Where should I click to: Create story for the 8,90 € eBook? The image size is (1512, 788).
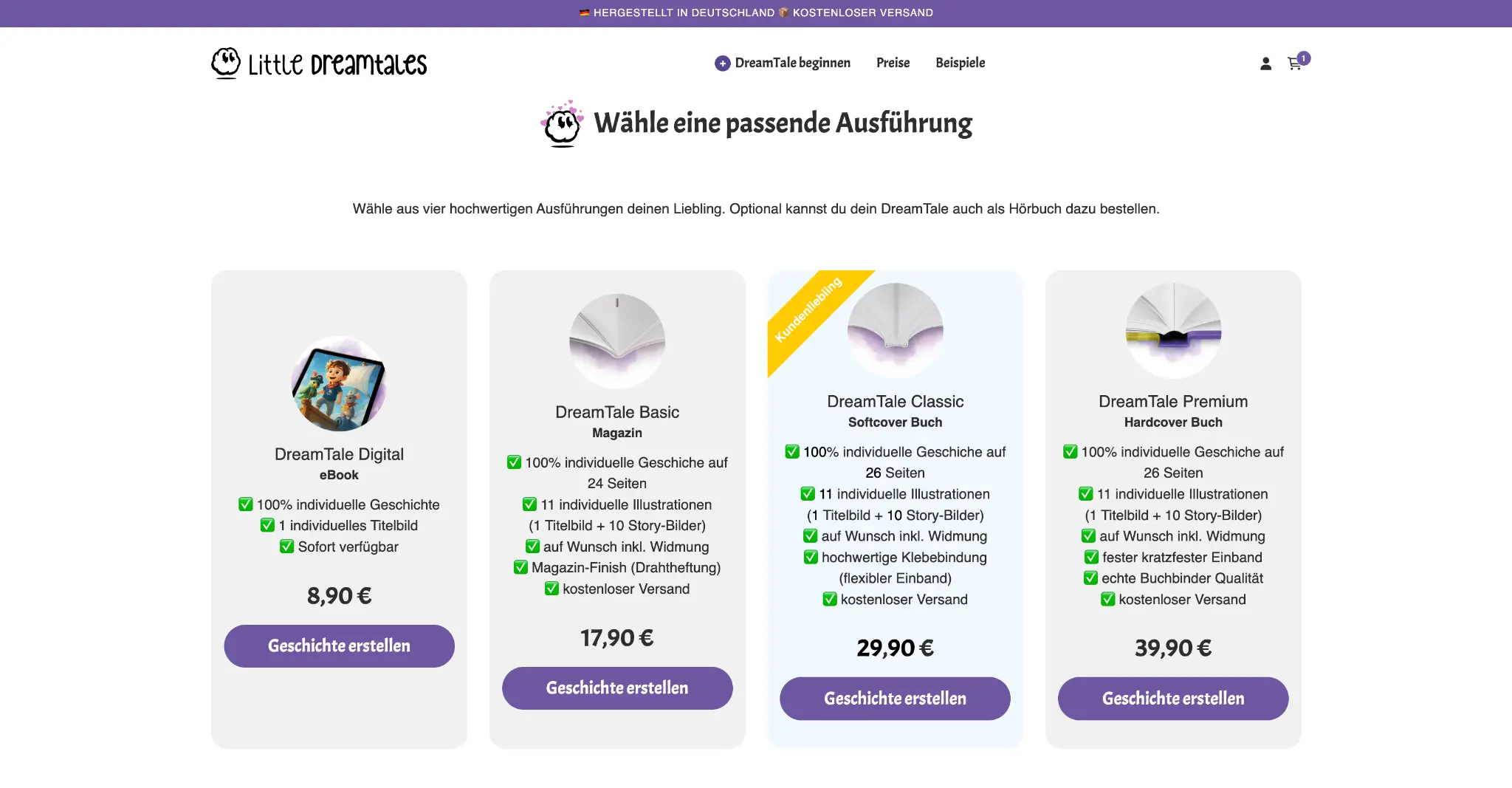click(339, 646)
